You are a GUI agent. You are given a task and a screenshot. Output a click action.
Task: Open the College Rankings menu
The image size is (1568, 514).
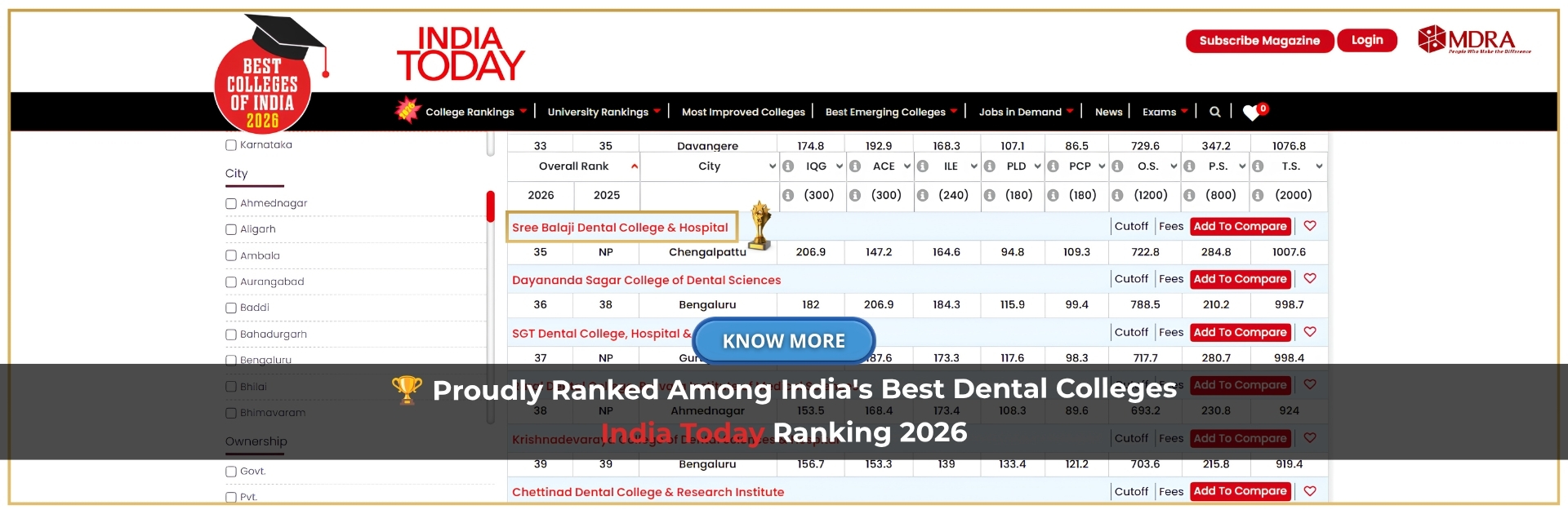click(x=476, y=112)
